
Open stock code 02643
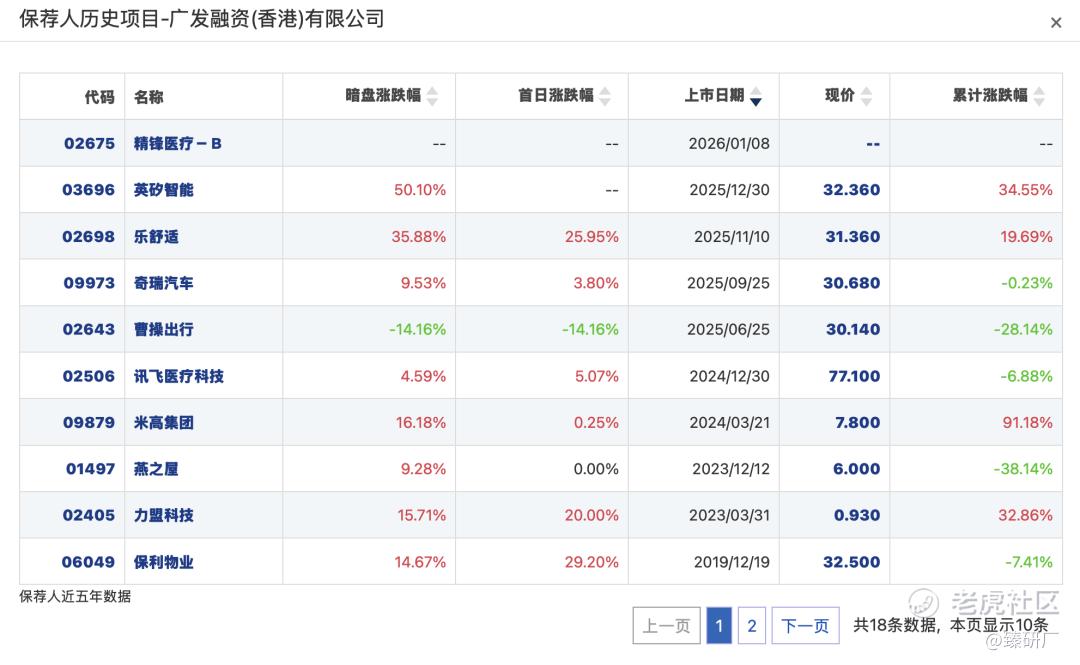(x=89, y=329)
